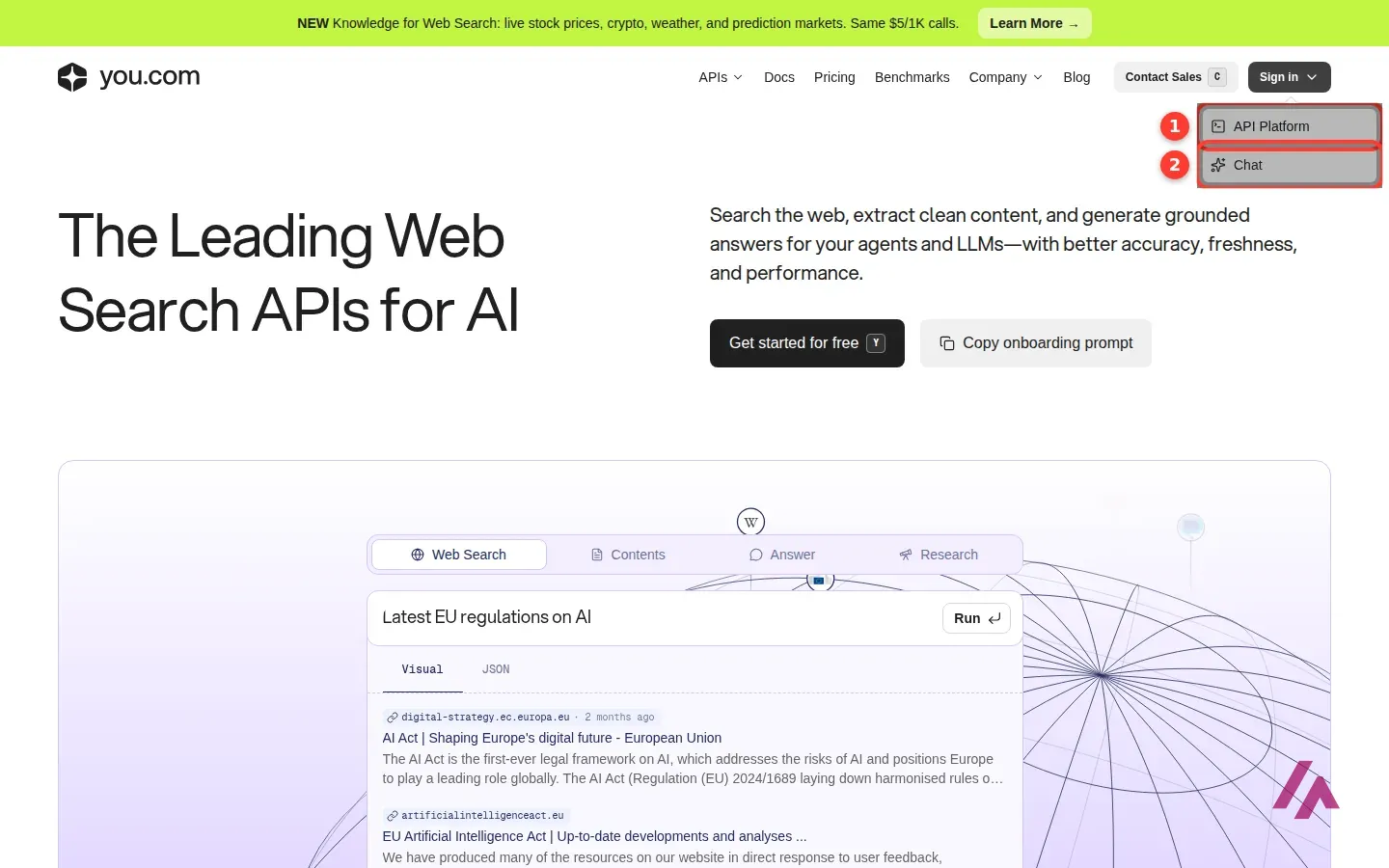Switch to JSON results tab

[496, 669]
